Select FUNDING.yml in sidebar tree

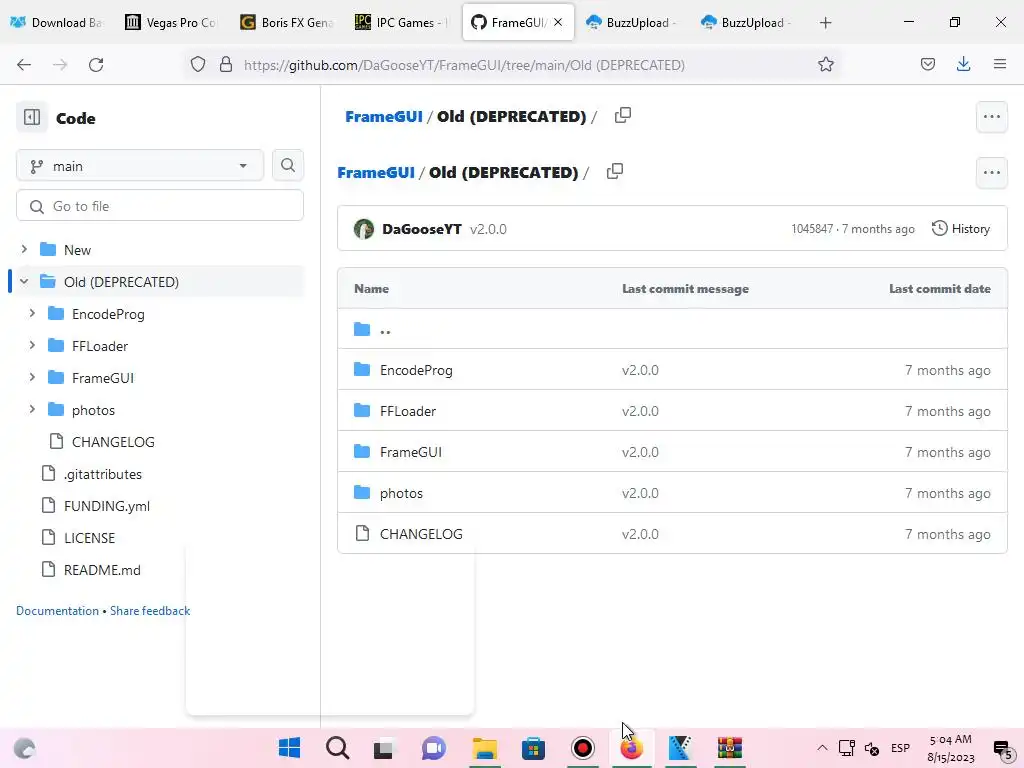tap(106, 505)
